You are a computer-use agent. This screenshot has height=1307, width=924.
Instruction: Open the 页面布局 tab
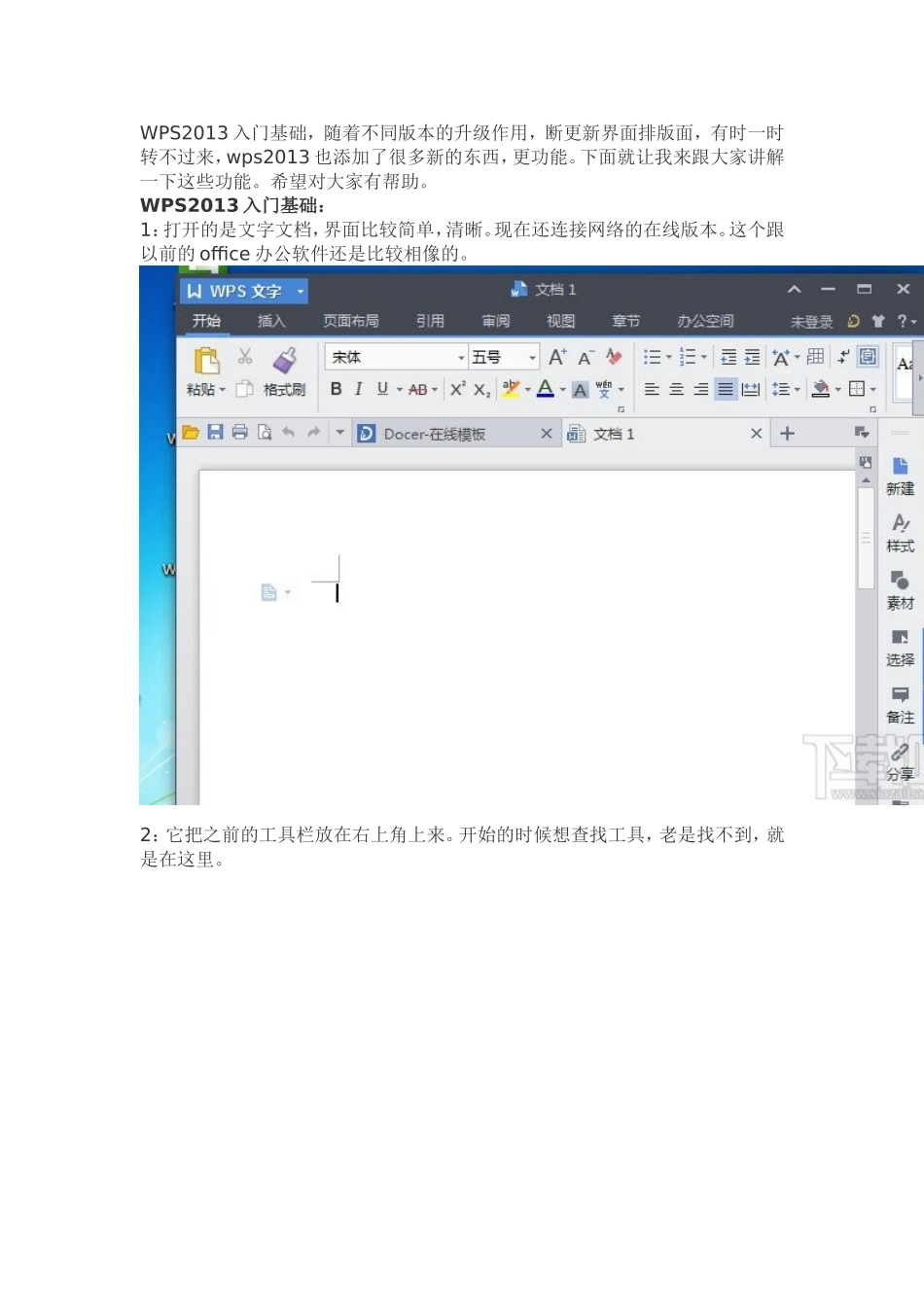click(x=351, y=321)
